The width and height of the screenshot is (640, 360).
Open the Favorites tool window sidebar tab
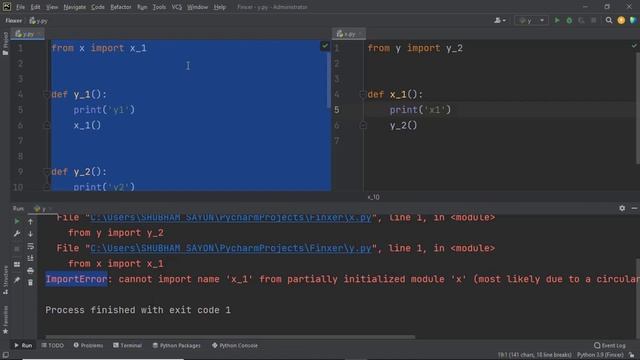(x=5, y=320)
